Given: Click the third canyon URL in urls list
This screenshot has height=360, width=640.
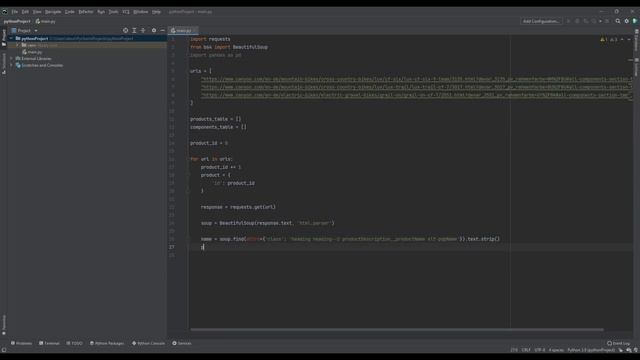Looking at the screenshot, I should (416, 95).
